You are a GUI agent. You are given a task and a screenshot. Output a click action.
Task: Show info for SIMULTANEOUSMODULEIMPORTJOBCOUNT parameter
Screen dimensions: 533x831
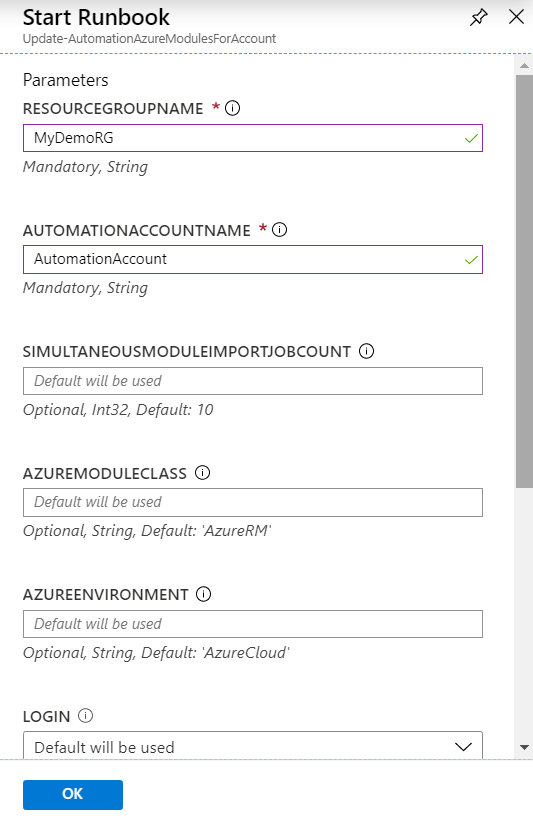[367, 351]
